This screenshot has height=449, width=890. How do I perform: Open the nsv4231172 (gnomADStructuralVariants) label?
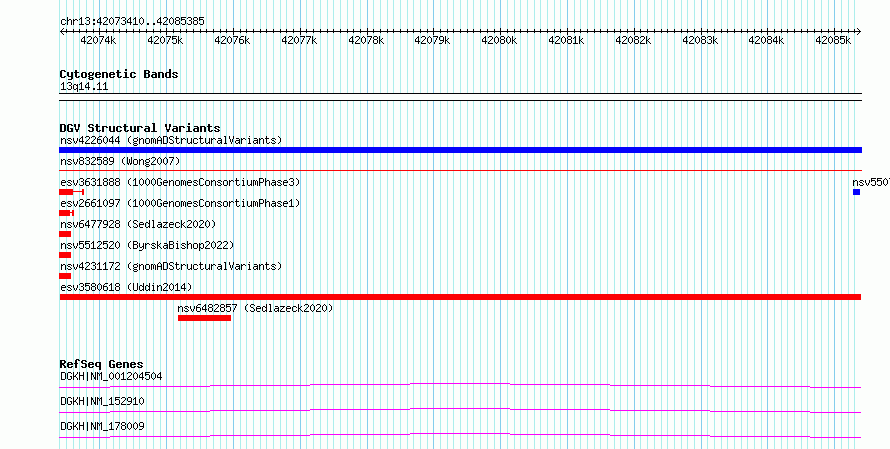click(x=171, y=266)
